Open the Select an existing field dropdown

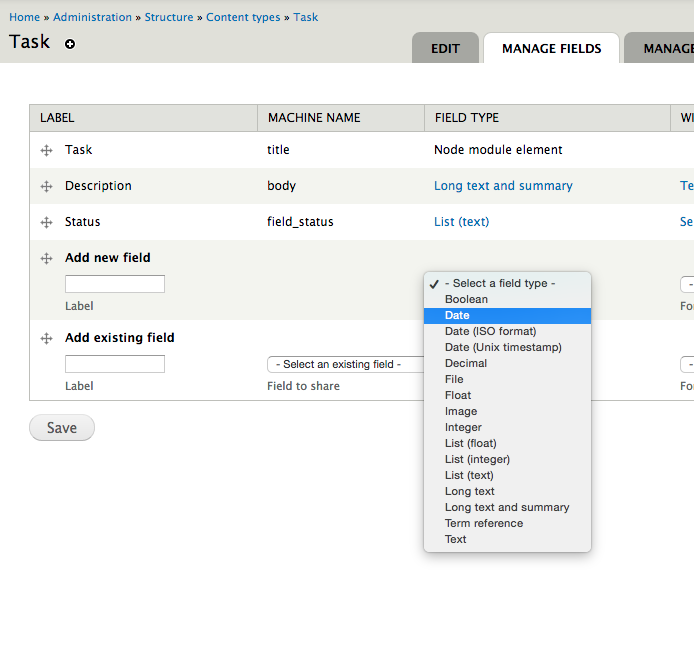(346, 364)
